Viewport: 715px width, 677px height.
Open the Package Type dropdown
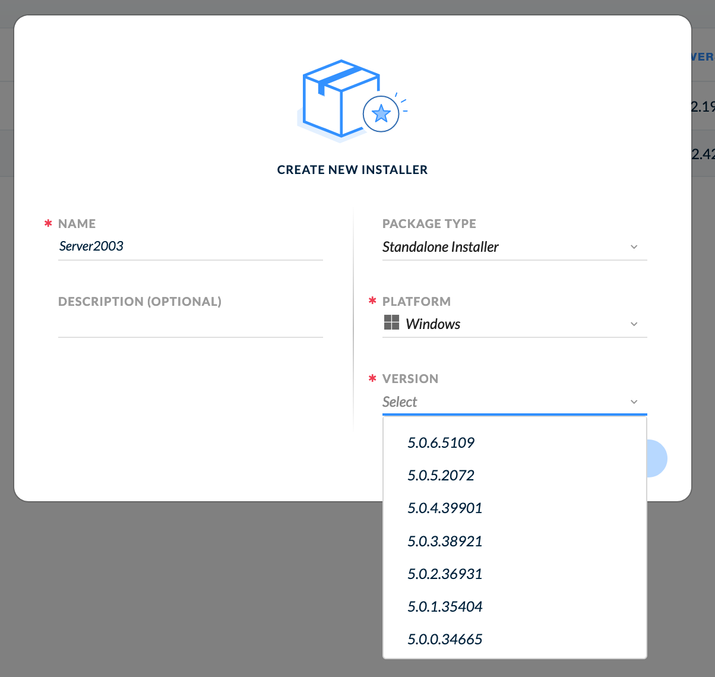point(514,247)
